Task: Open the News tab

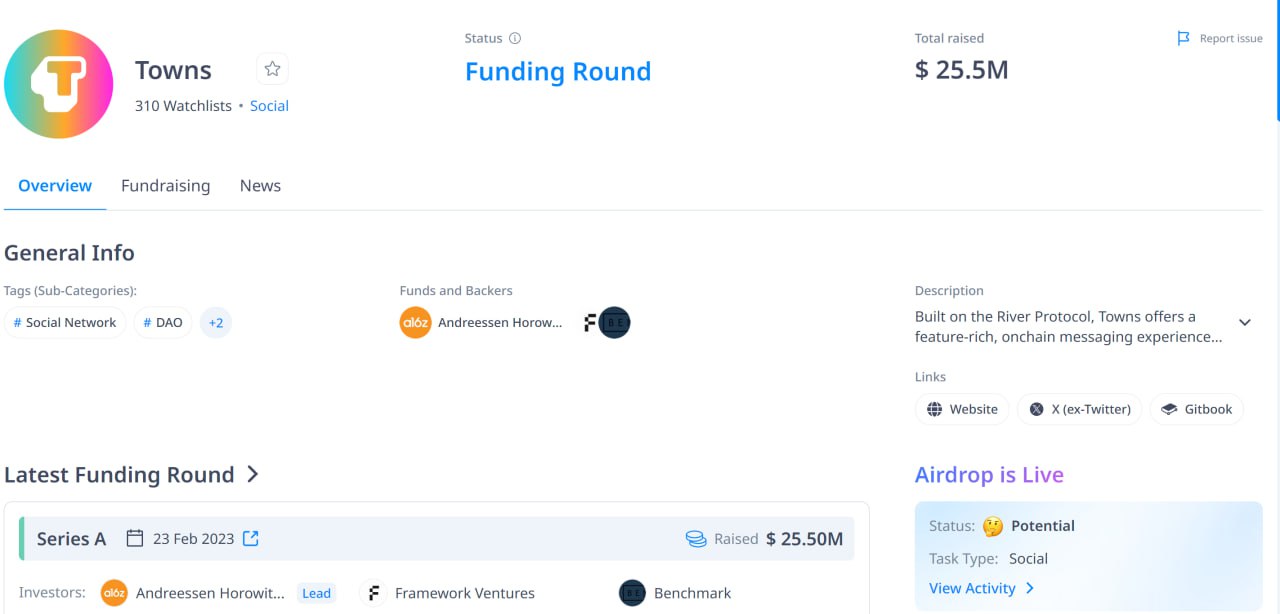Action: (x=260, y=186)
